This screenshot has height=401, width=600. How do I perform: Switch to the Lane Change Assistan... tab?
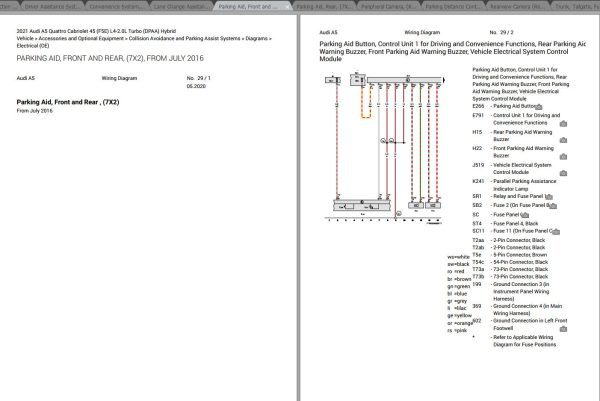tap(181, 6)
